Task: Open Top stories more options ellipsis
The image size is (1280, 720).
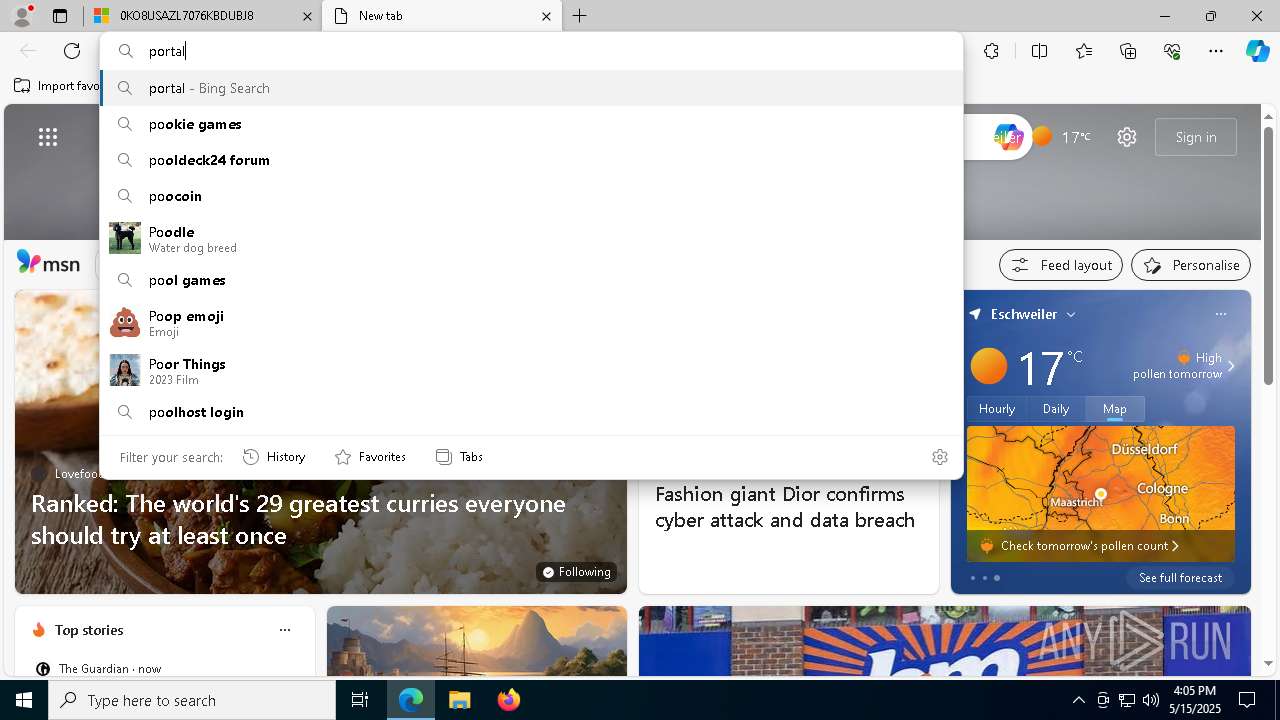Action: (285, 630)
